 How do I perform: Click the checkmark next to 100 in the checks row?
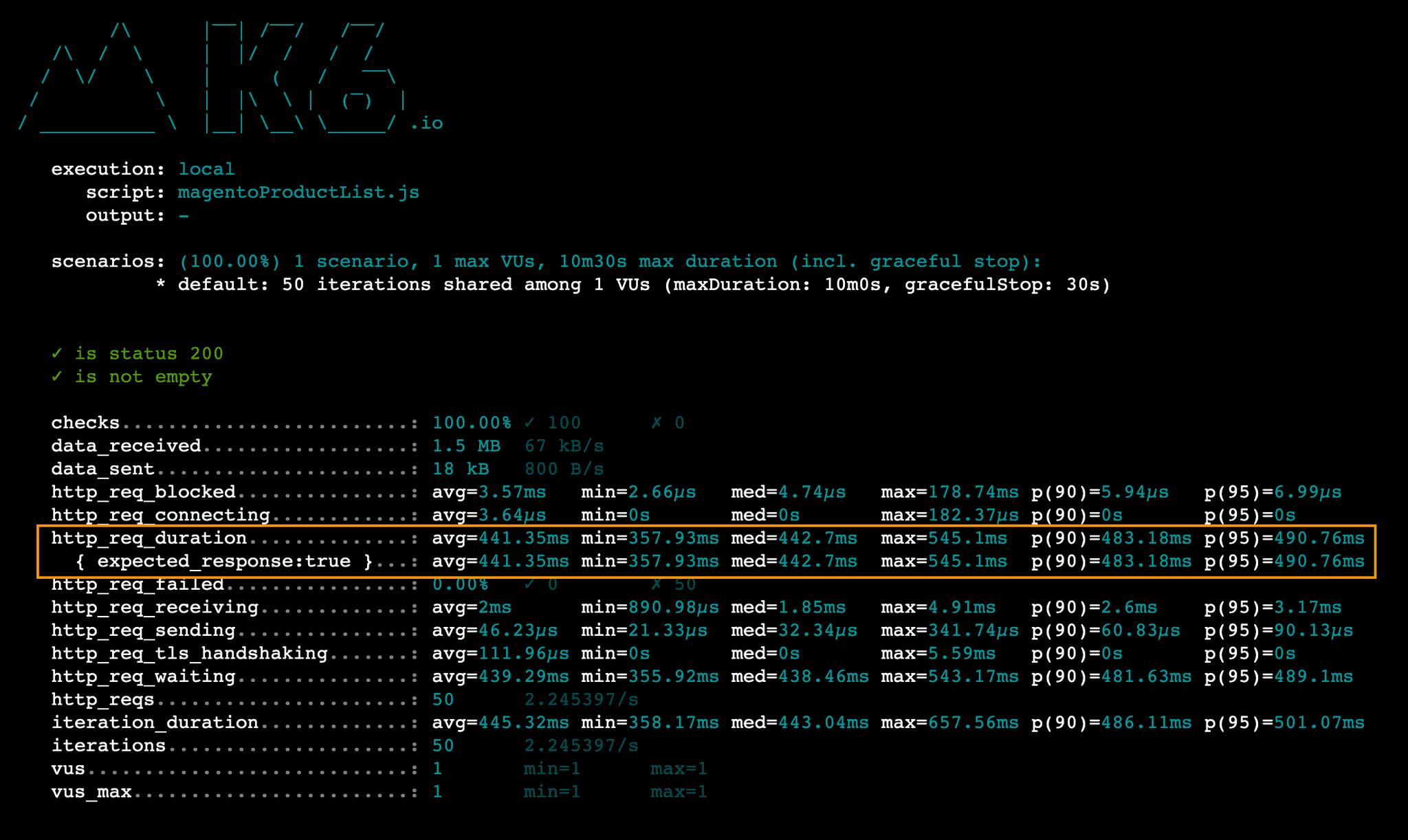point(529,423)
